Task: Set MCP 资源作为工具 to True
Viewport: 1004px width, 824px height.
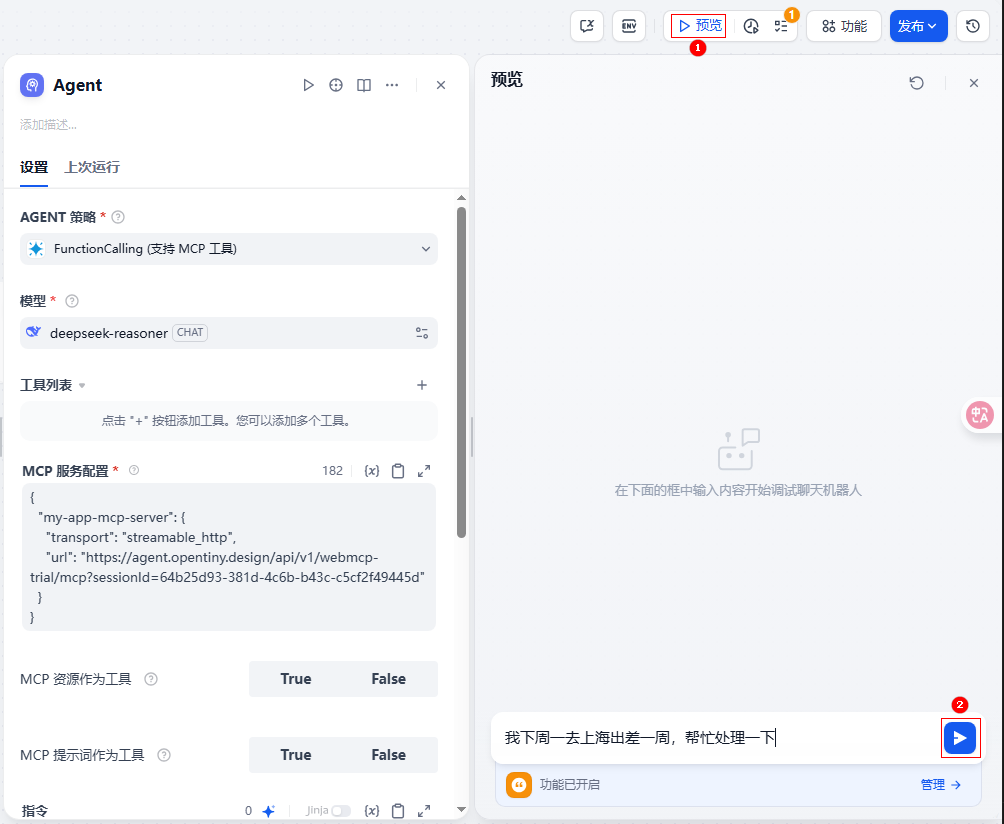Action: tap(296, 679)
